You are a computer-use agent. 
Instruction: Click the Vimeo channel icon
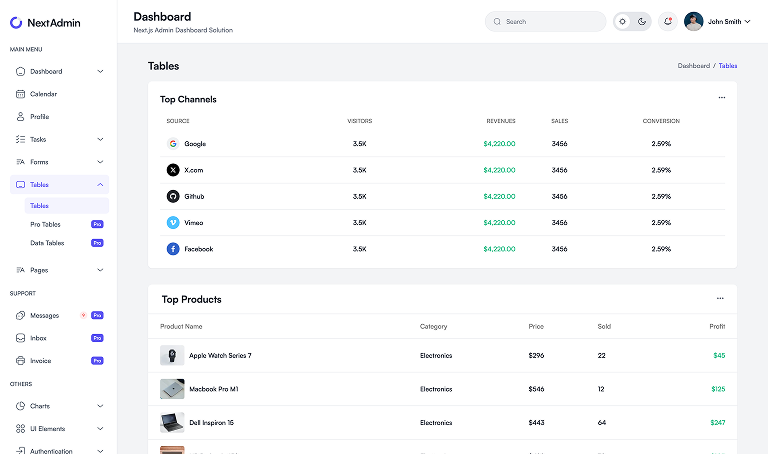point(173,222)
